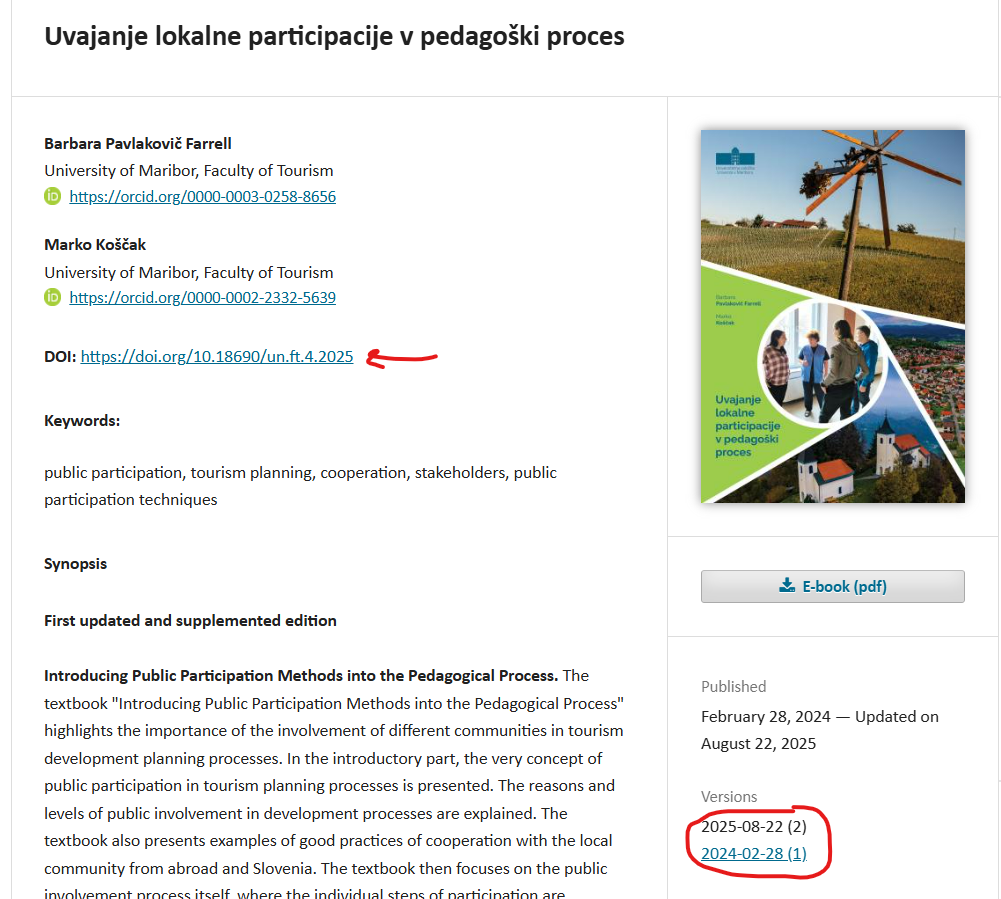1001x899 pixels.
Task: Click ORCID icon below Marko Koščak
Action: (53, 297)
